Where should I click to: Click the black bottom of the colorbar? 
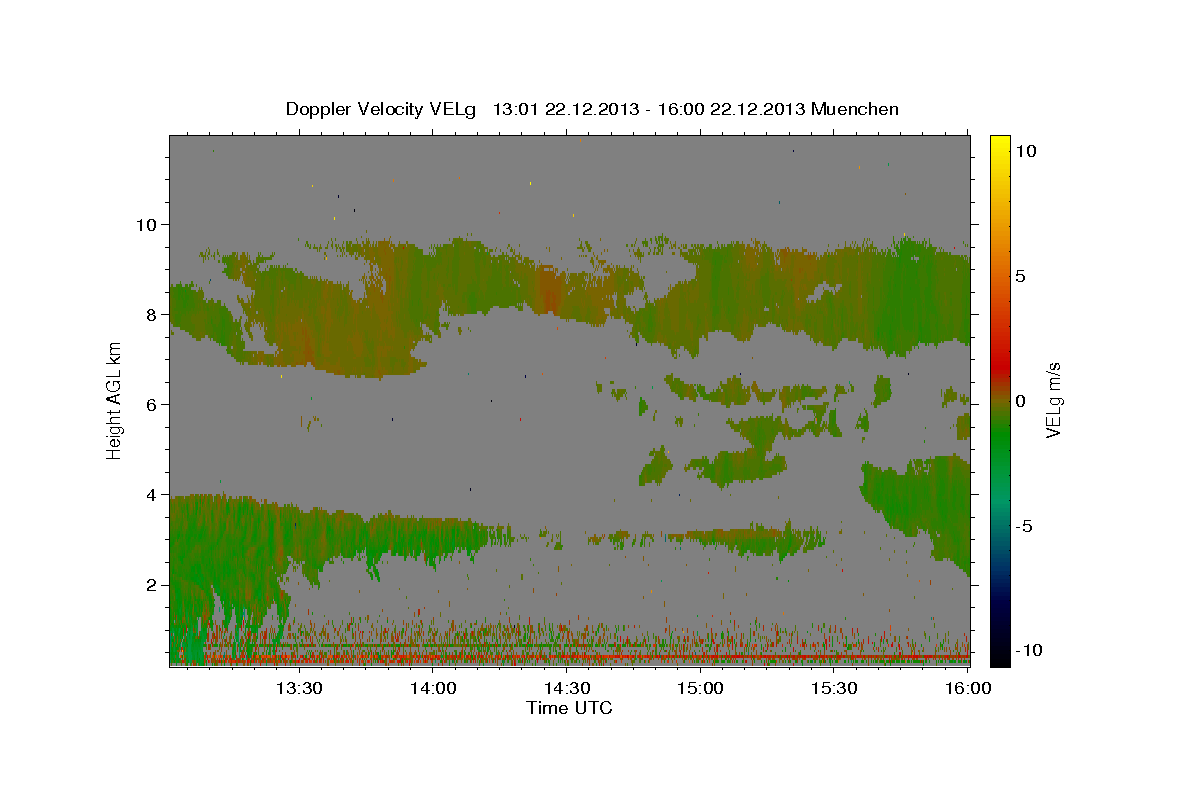[x=999, y=655]
